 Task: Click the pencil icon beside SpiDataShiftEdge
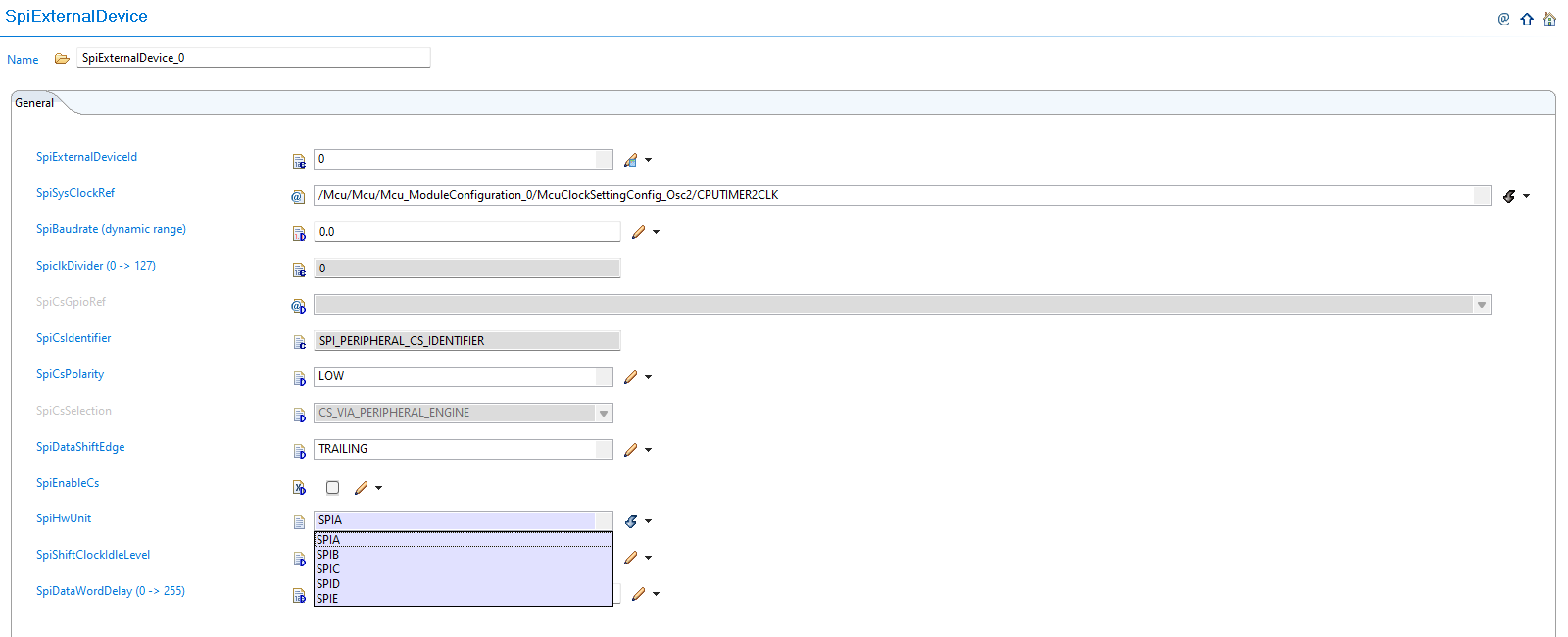631,450
